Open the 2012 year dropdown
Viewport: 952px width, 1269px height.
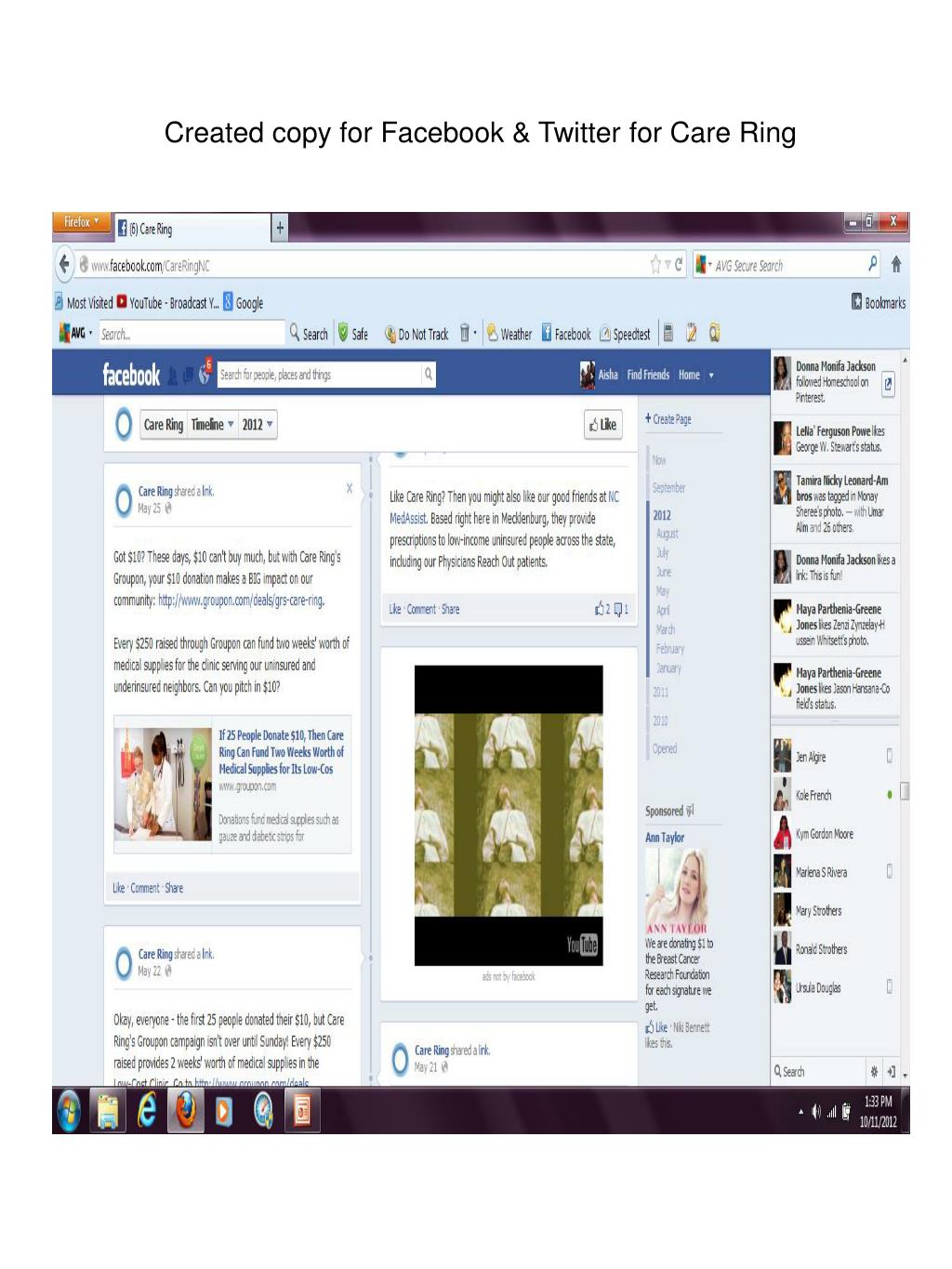258,425
